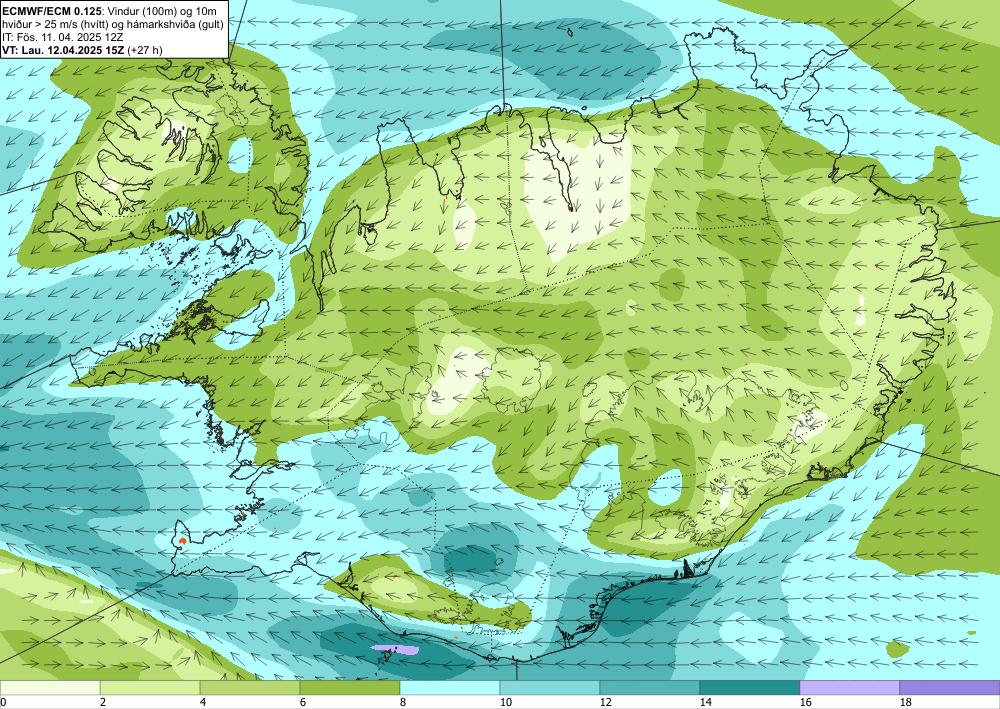Click the red marker on the southwest peninsula

pyautogui.click(x=182, y=540)
